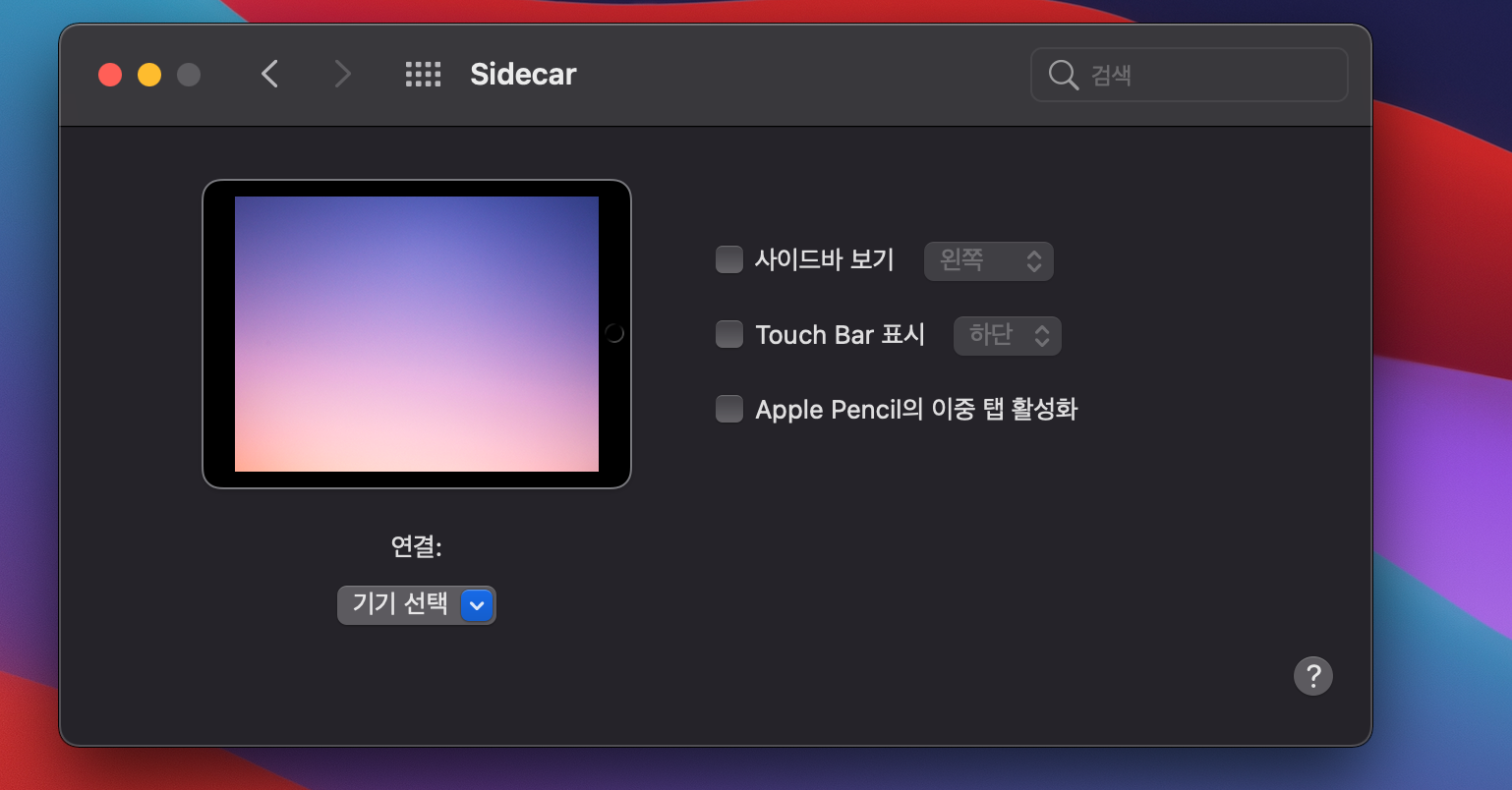This screenshot has height=790, width=1512.
Task: Click the Sidecar window title
Action: (x=523, y=74)
